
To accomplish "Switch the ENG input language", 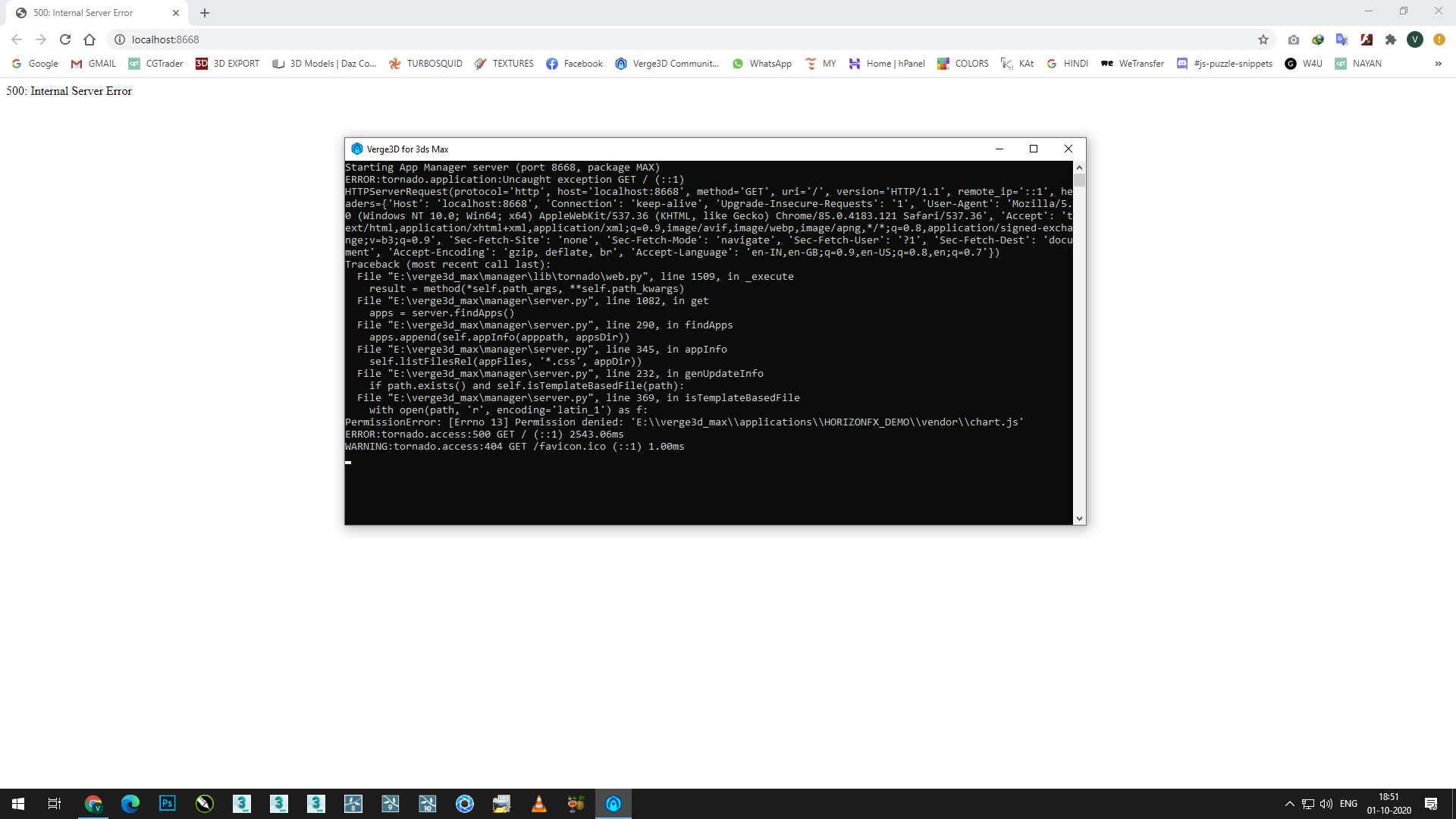I will (1348, 804).
